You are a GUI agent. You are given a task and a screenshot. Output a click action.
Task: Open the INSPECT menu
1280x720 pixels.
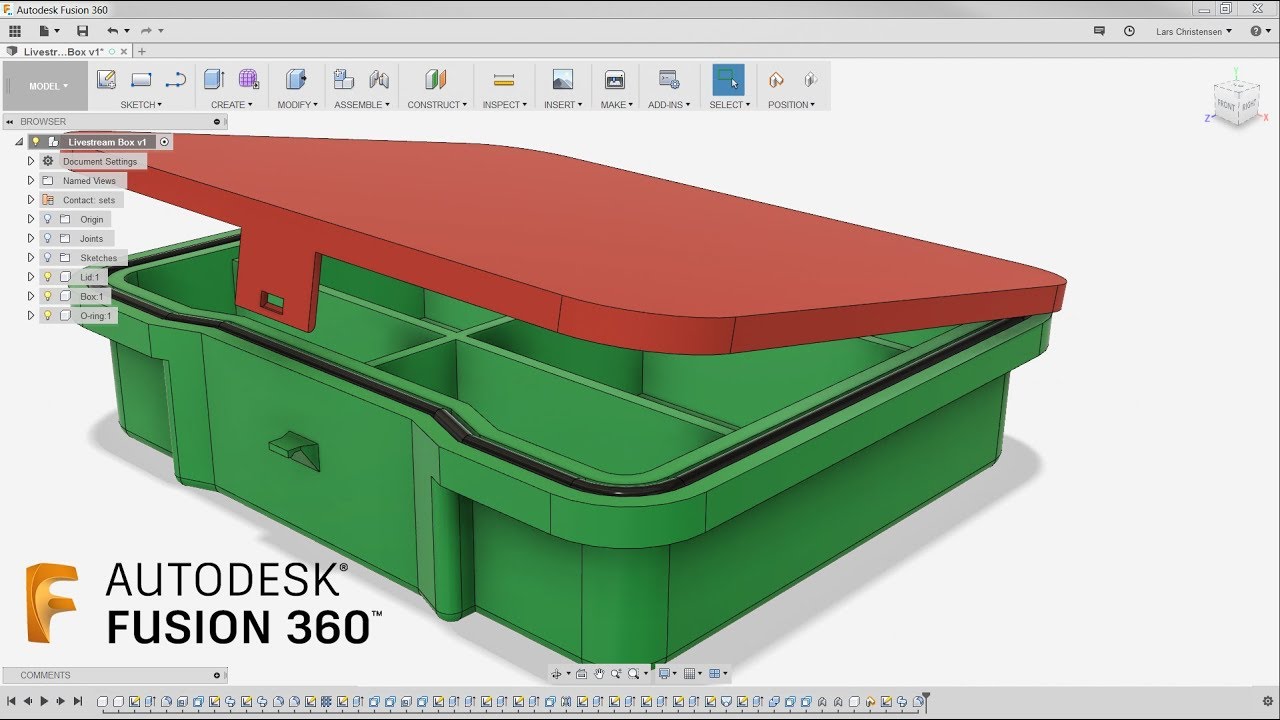[x=505, y=104]
